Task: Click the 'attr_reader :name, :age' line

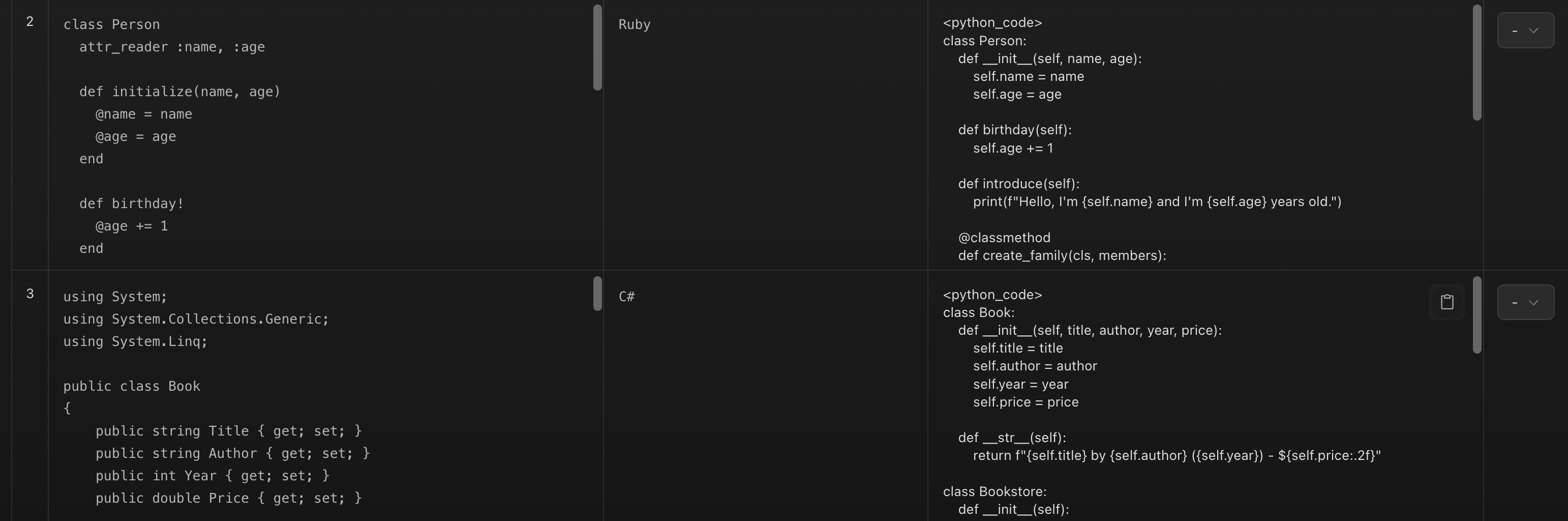Action: coord(172,47)
